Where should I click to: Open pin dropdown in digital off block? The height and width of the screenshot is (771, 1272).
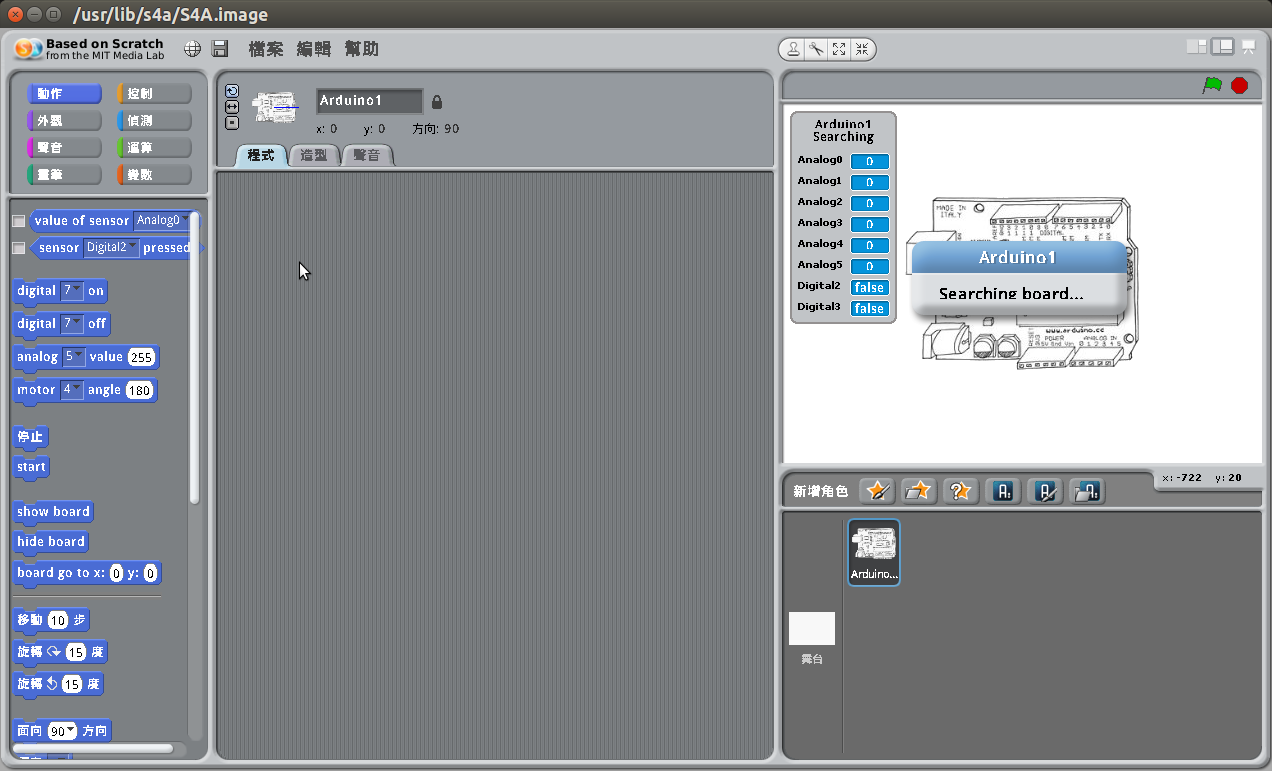tap(72, 324)
